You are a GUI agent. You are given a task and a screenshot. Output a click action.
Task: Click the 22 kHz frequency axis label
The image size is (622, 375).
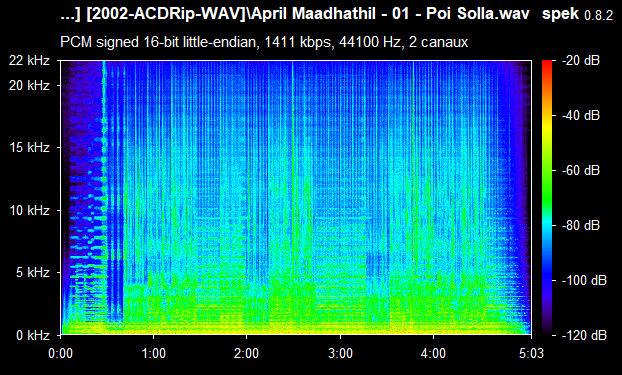coord(29,61)
